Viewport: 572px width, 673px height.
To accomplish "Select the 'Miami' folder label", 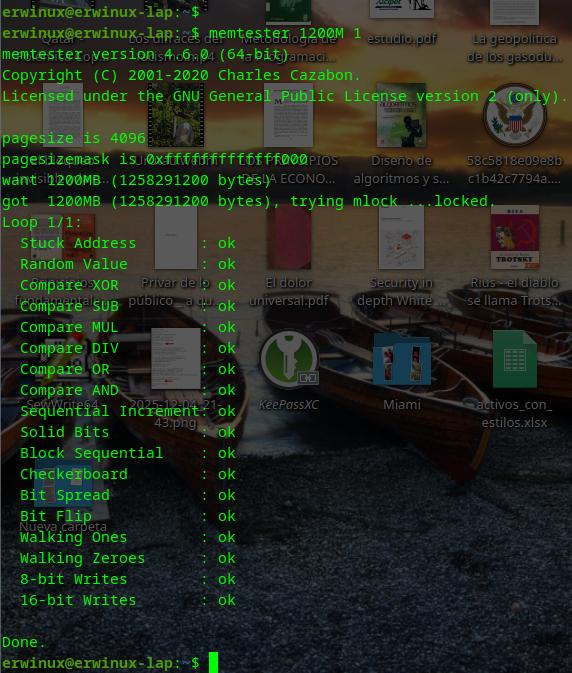I will [402, 405].
